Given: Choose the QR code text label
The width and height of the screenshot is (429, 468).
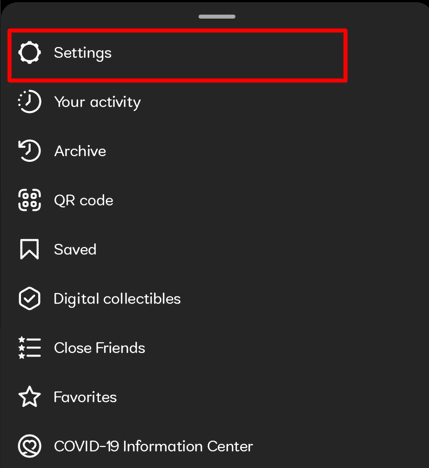Looking at the screenshot, I should click(x=84, y=201).
